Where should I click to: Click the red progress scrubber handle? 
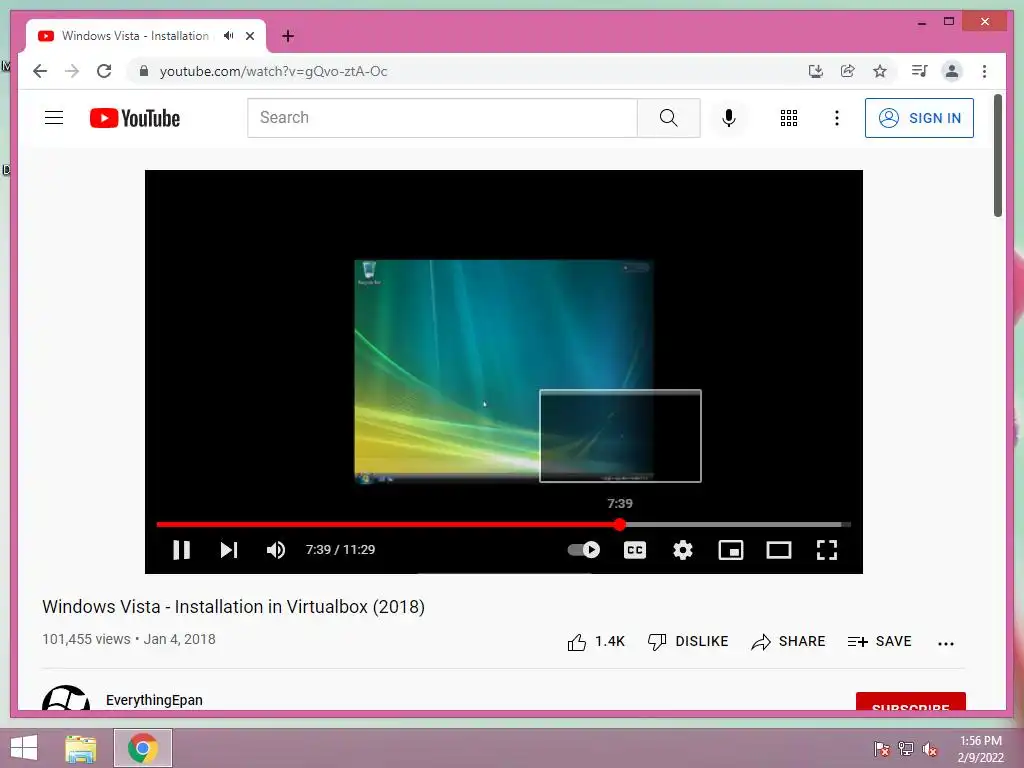pyautogui.click(x=619, y=524)
